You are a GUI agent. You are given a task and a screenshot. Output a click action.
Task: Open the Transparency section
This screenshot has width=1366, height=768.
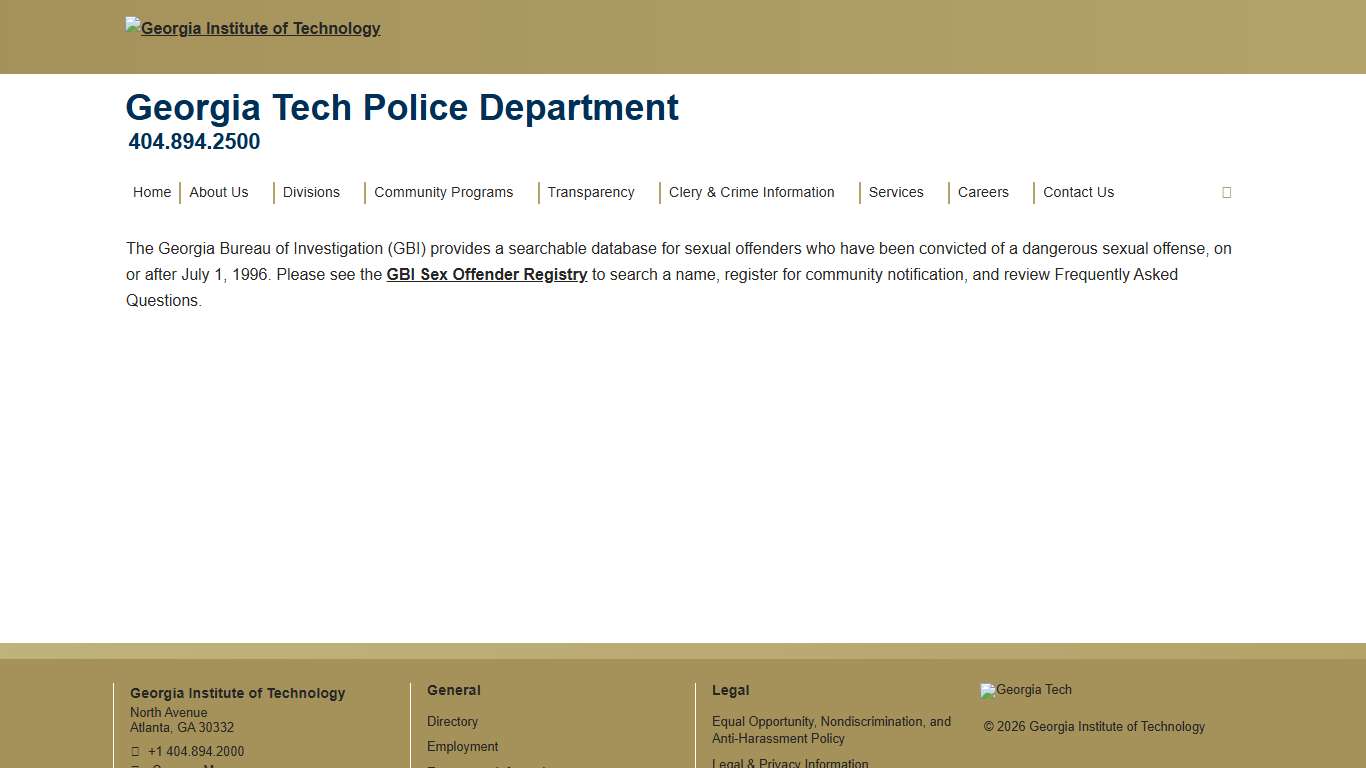591,192
